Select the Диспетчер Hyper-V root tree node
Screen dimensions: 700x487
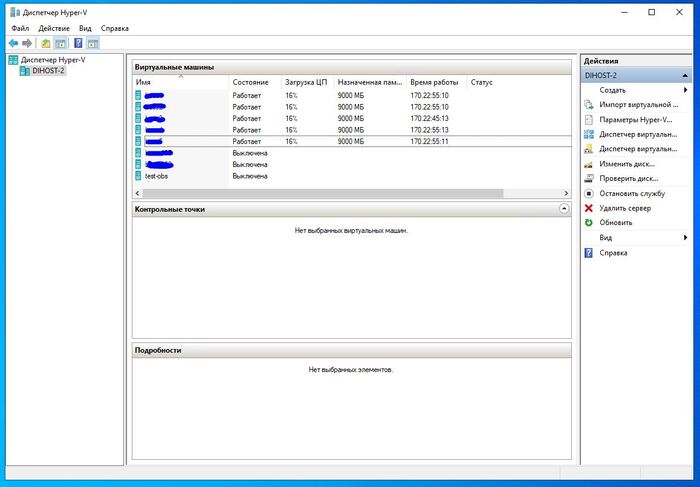pyautogui.click(x=53, y=59)
